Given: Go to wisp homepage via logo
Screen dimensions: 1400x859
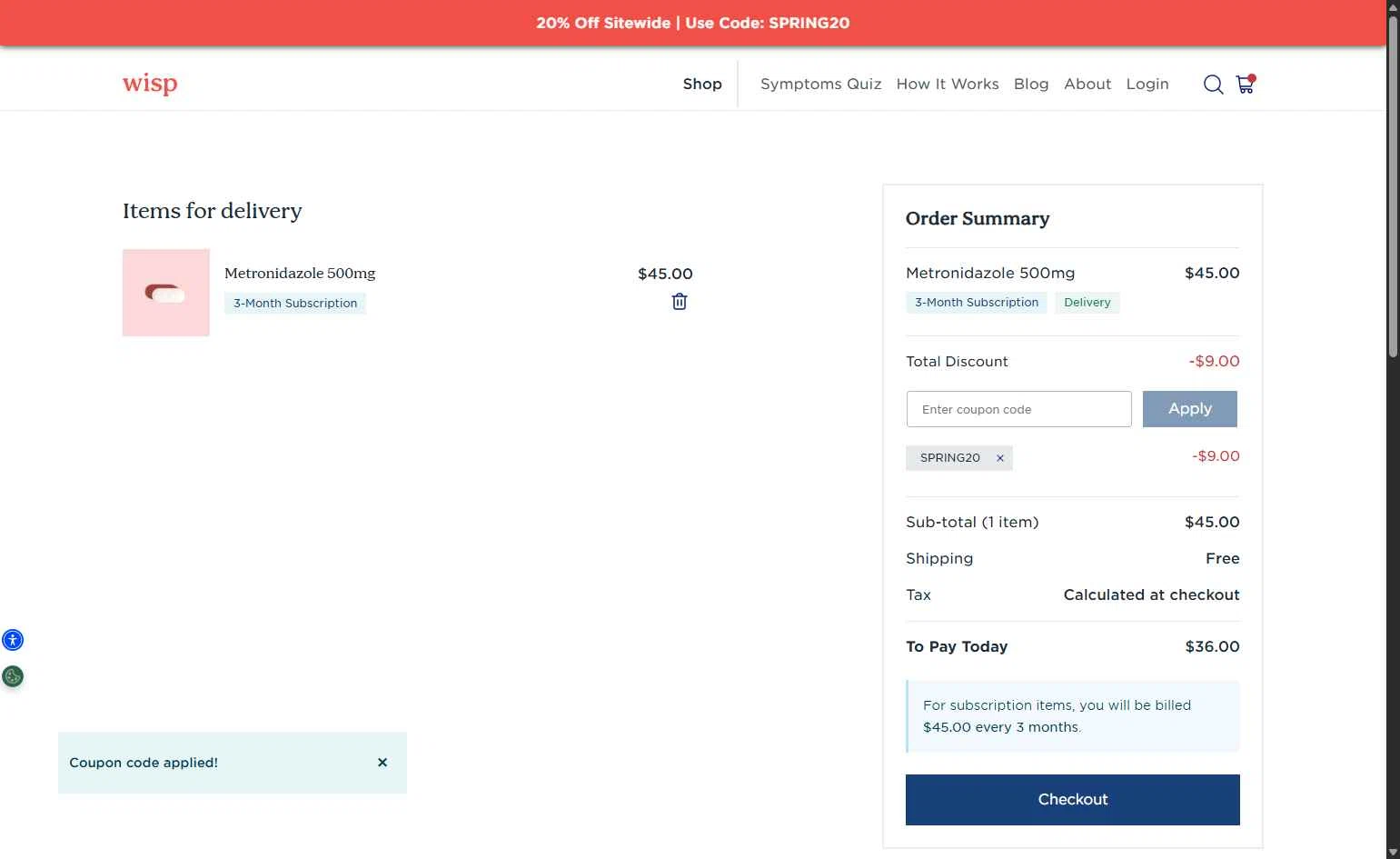Looking at the screenshot, I should 150,84.
